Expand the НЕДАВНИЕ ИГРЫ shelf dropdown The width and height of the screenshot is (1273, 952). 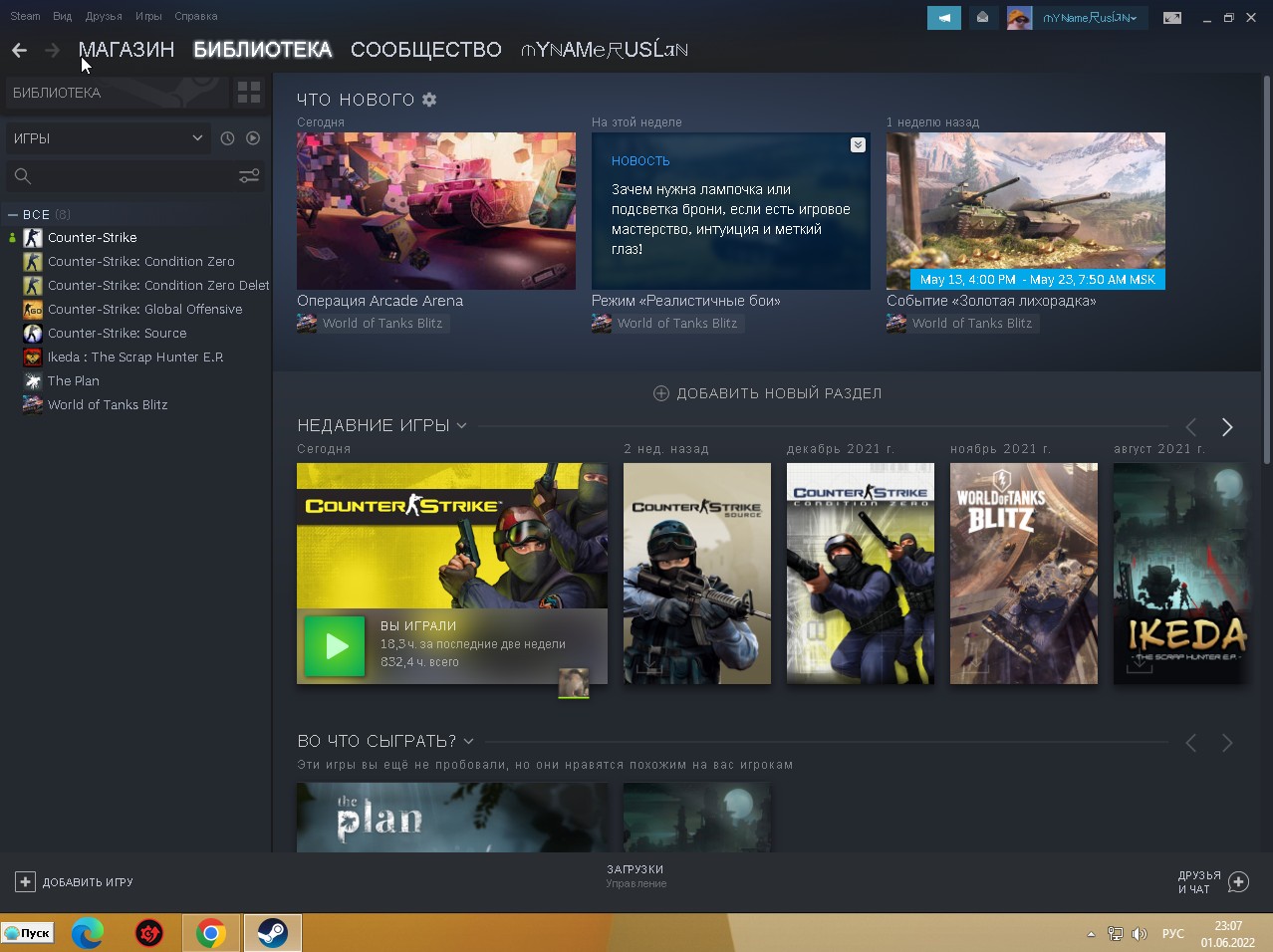pyautogui.click(x=462, y=426)
